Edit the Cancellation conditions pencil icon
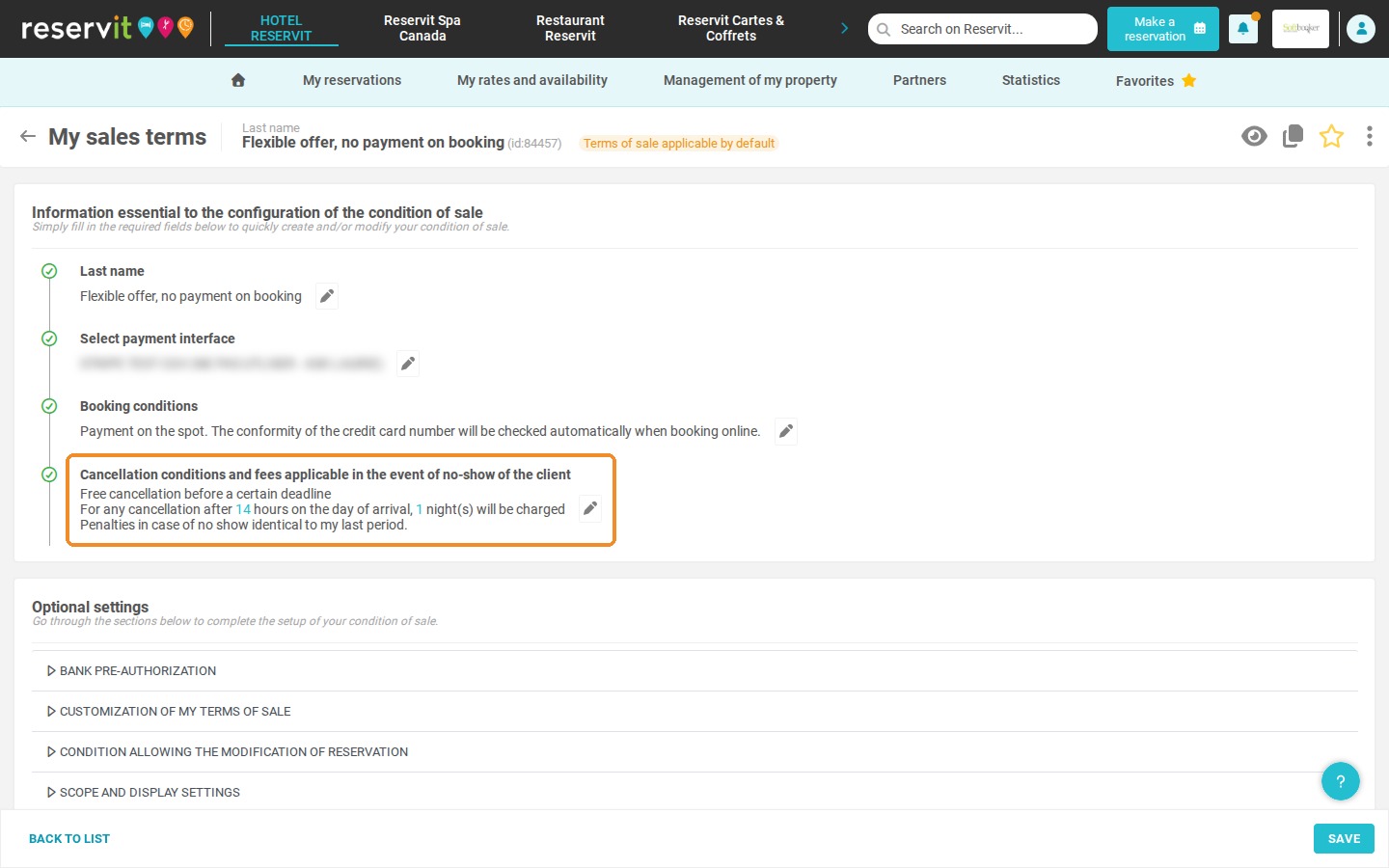This screenshot has width=1389, height=868. click(x=590, y=508)
